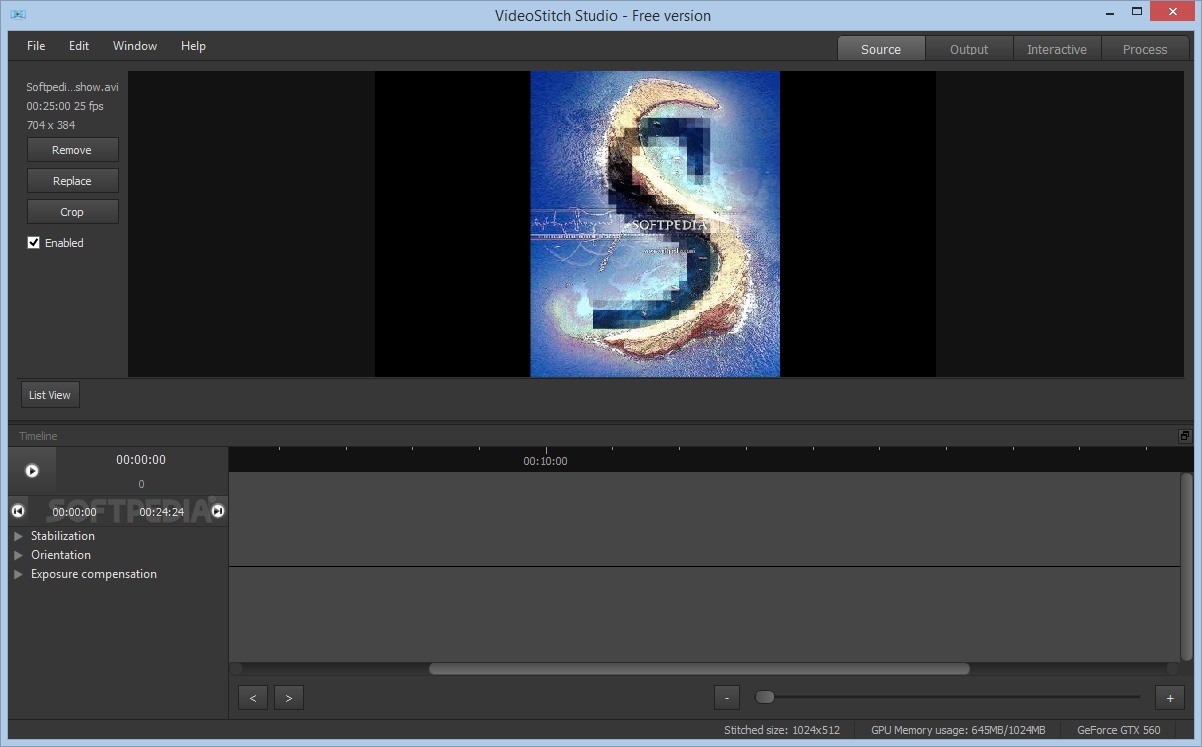Click Stitched size: 1024x512 status

pyautogui.click(x=782, y=730)
